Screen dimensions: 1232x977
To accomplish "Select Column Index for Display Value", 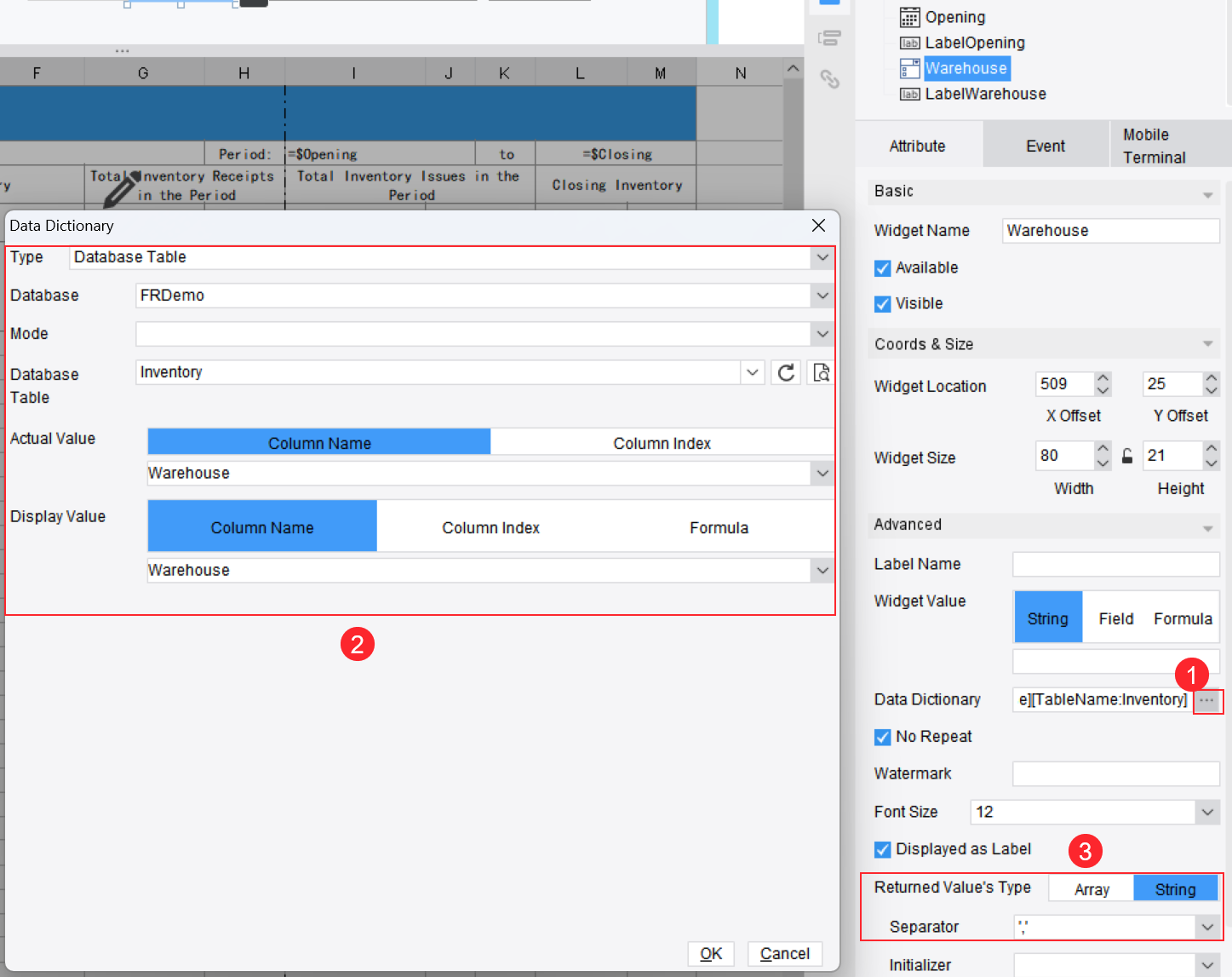I will click(x=490, y=528).
